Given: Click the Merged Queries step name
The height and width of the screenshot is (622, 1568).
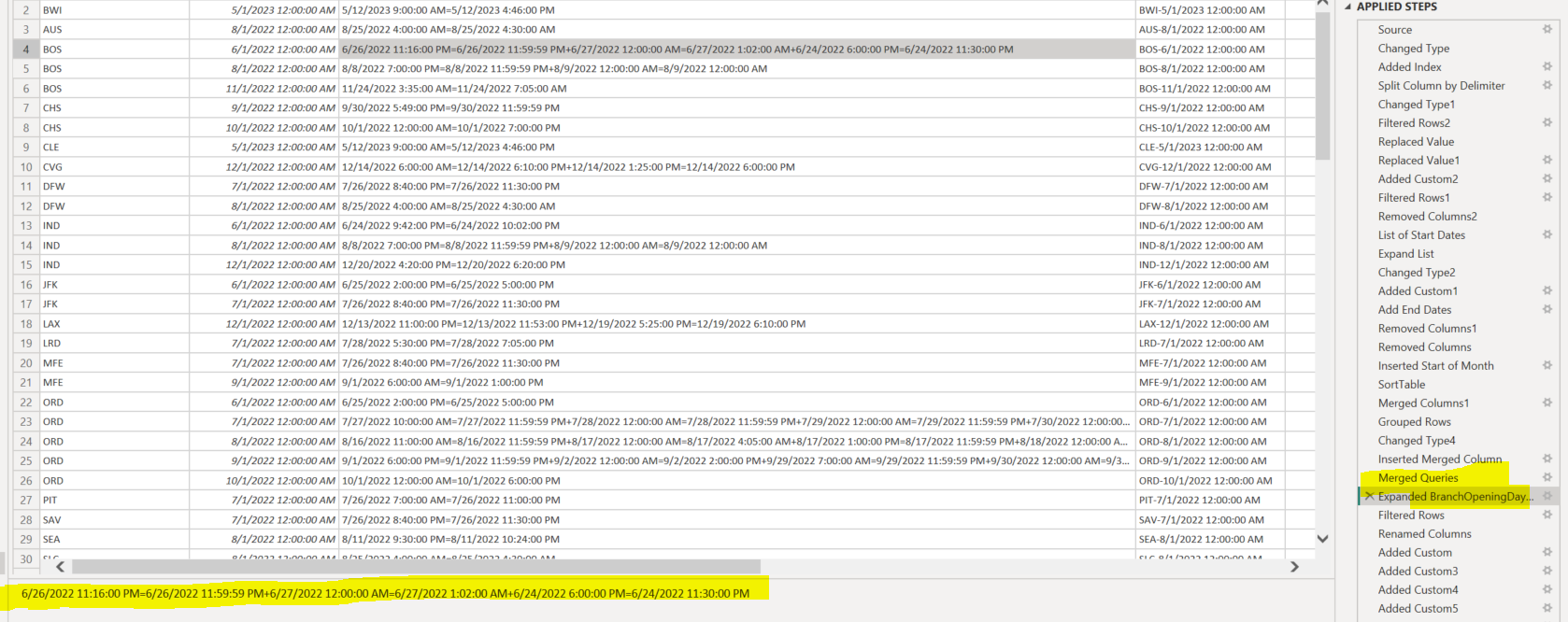Looking at the screenshot, I should [x=1418, y=478].
